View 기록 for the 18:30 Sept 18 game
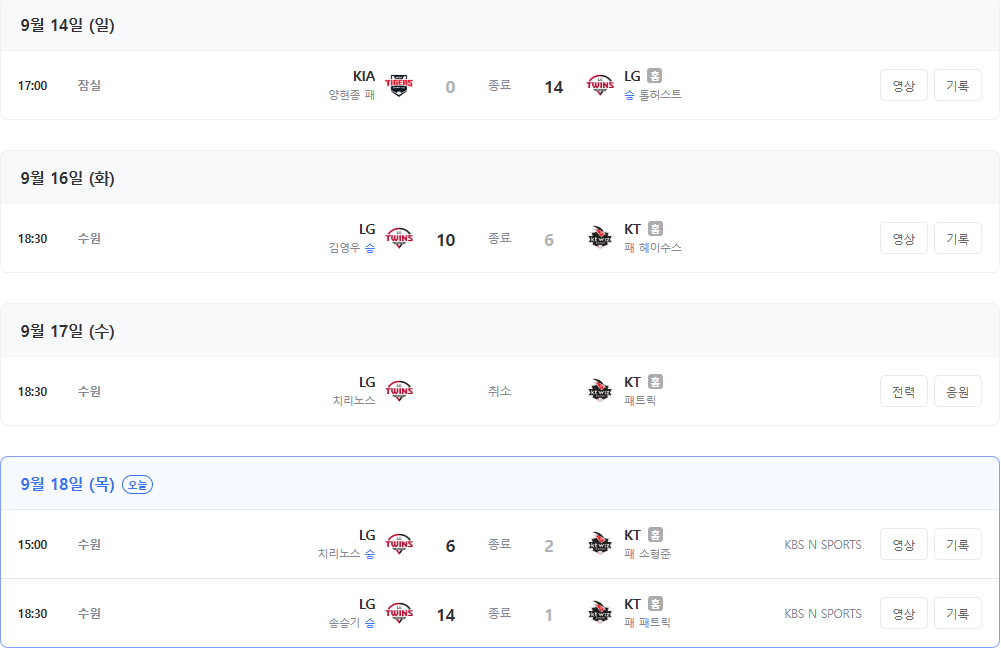The height and width of the screenshot is (649, 1001). pos(958,614)
